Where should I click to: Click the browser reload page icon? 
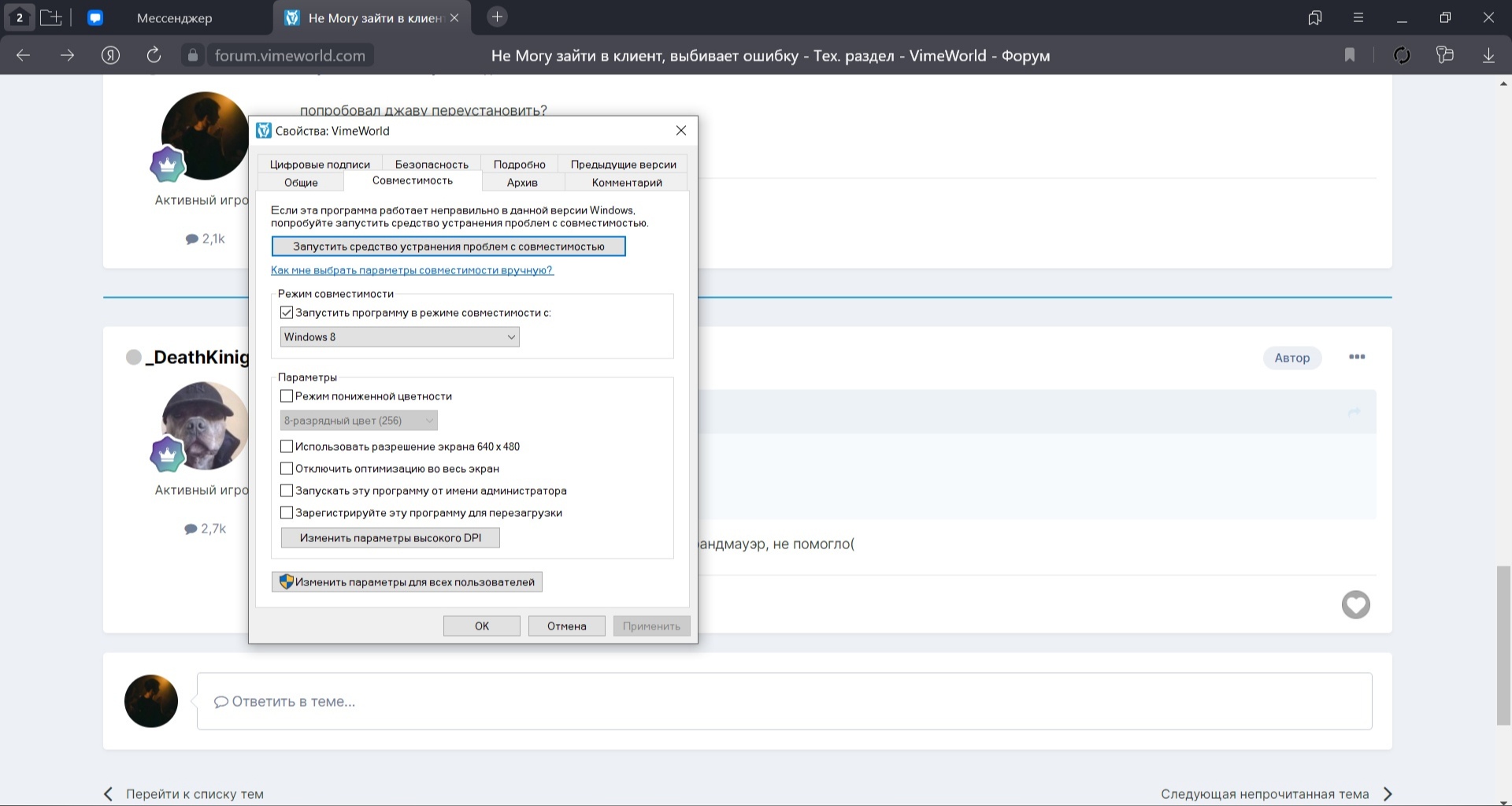point(154,55)
